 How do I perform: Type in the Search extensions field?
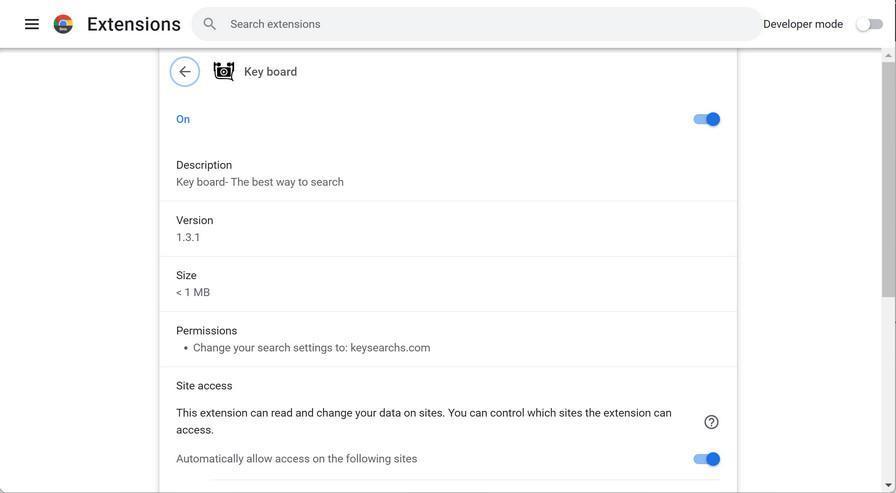[x=480, y=24]
